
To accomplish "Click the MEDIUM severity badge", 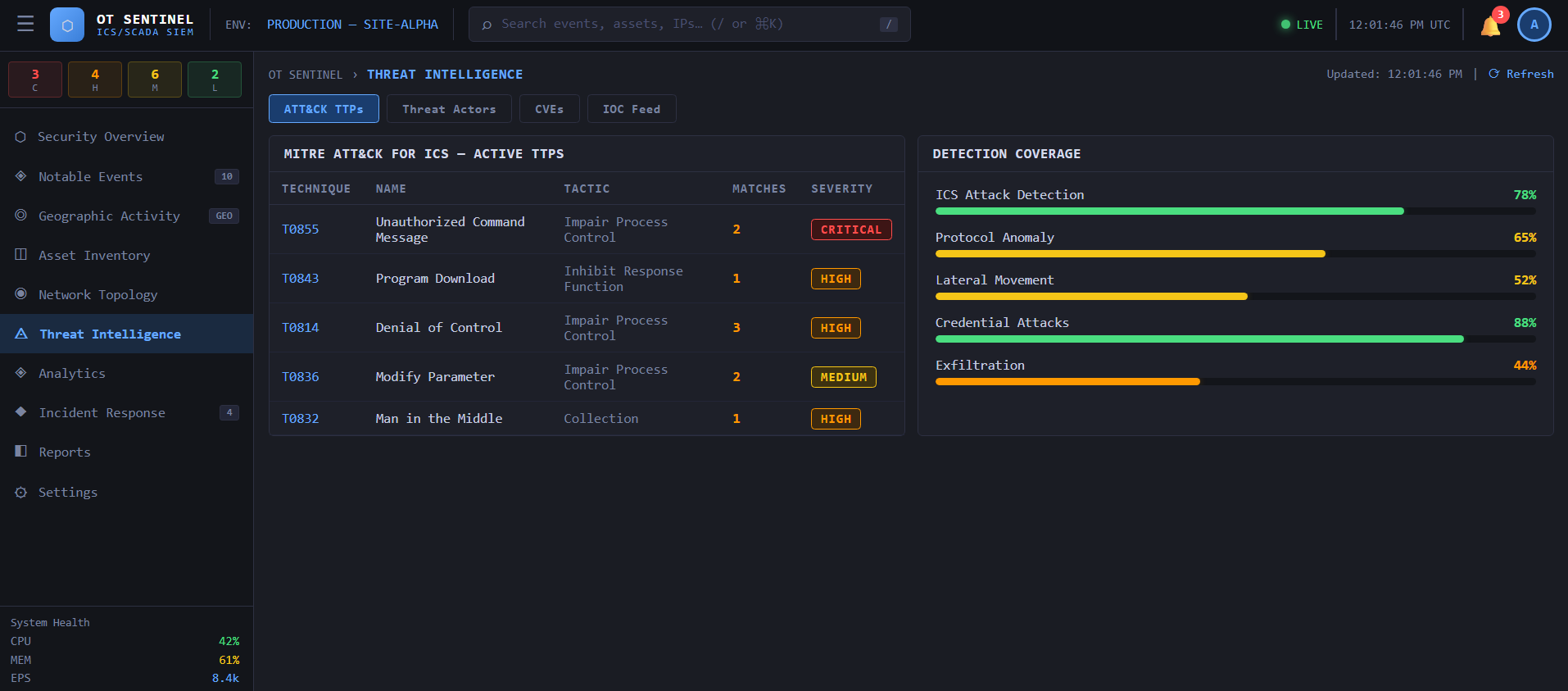I will pos(844,377).
